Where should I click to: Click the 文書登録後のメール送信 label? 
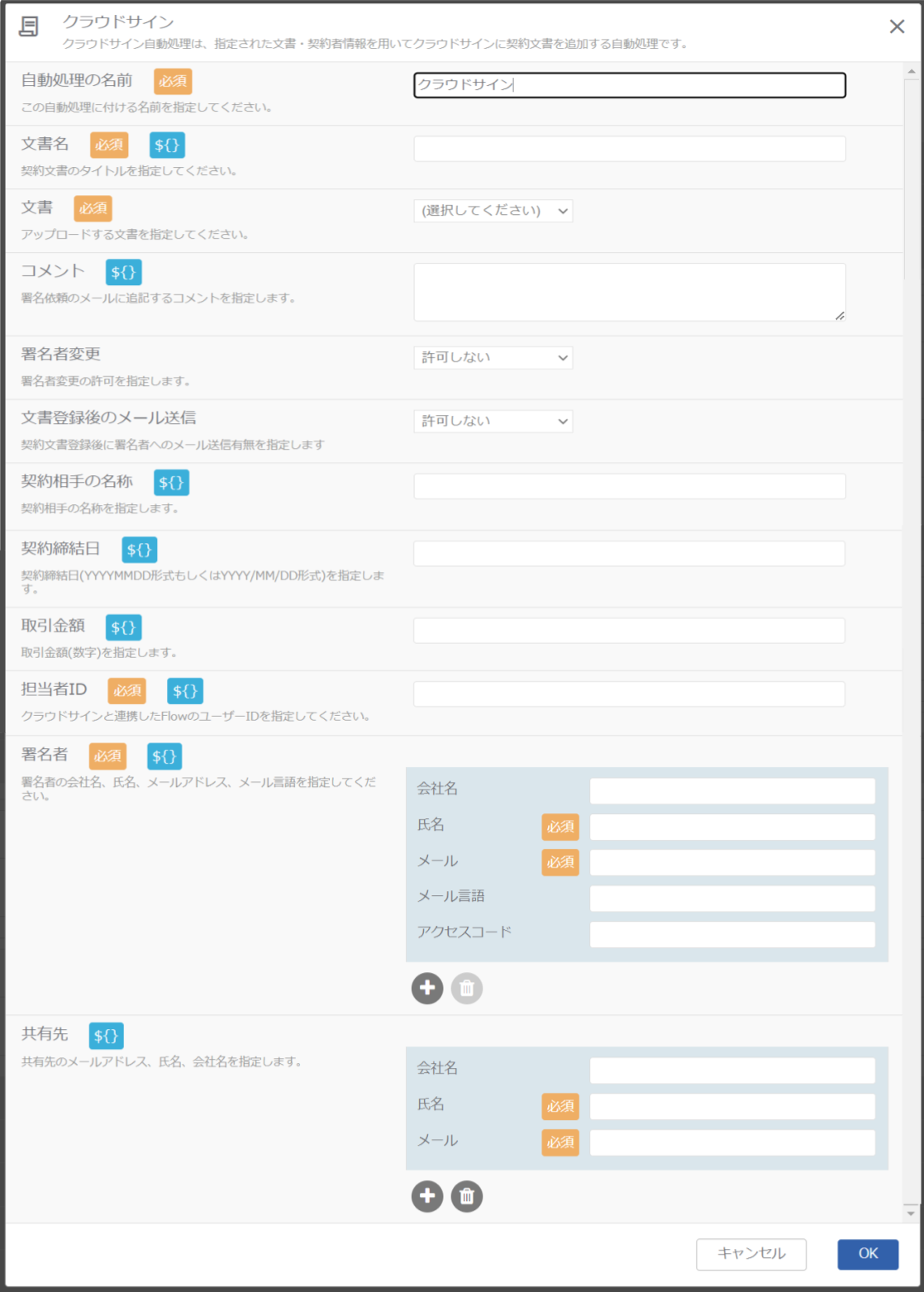[108, 418]
